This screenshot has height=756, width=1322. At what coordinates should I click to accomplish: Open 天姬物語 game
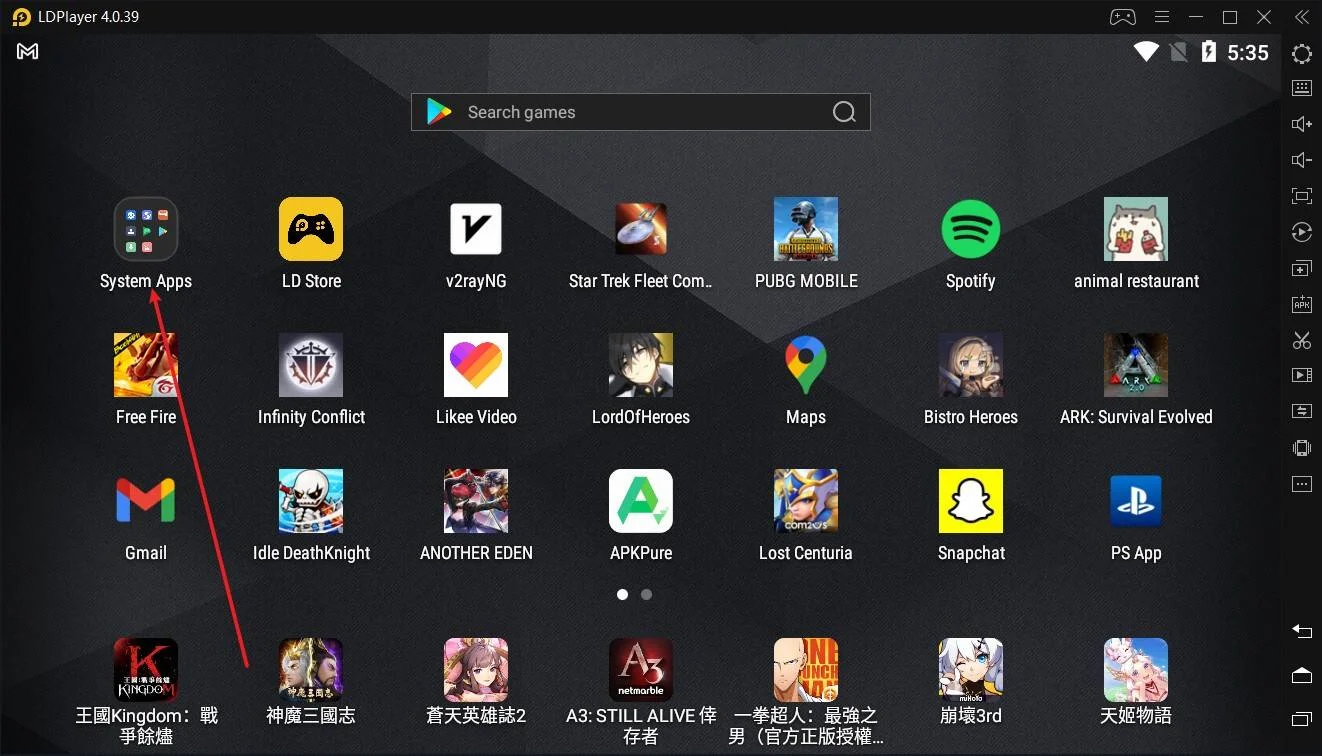1136,670
